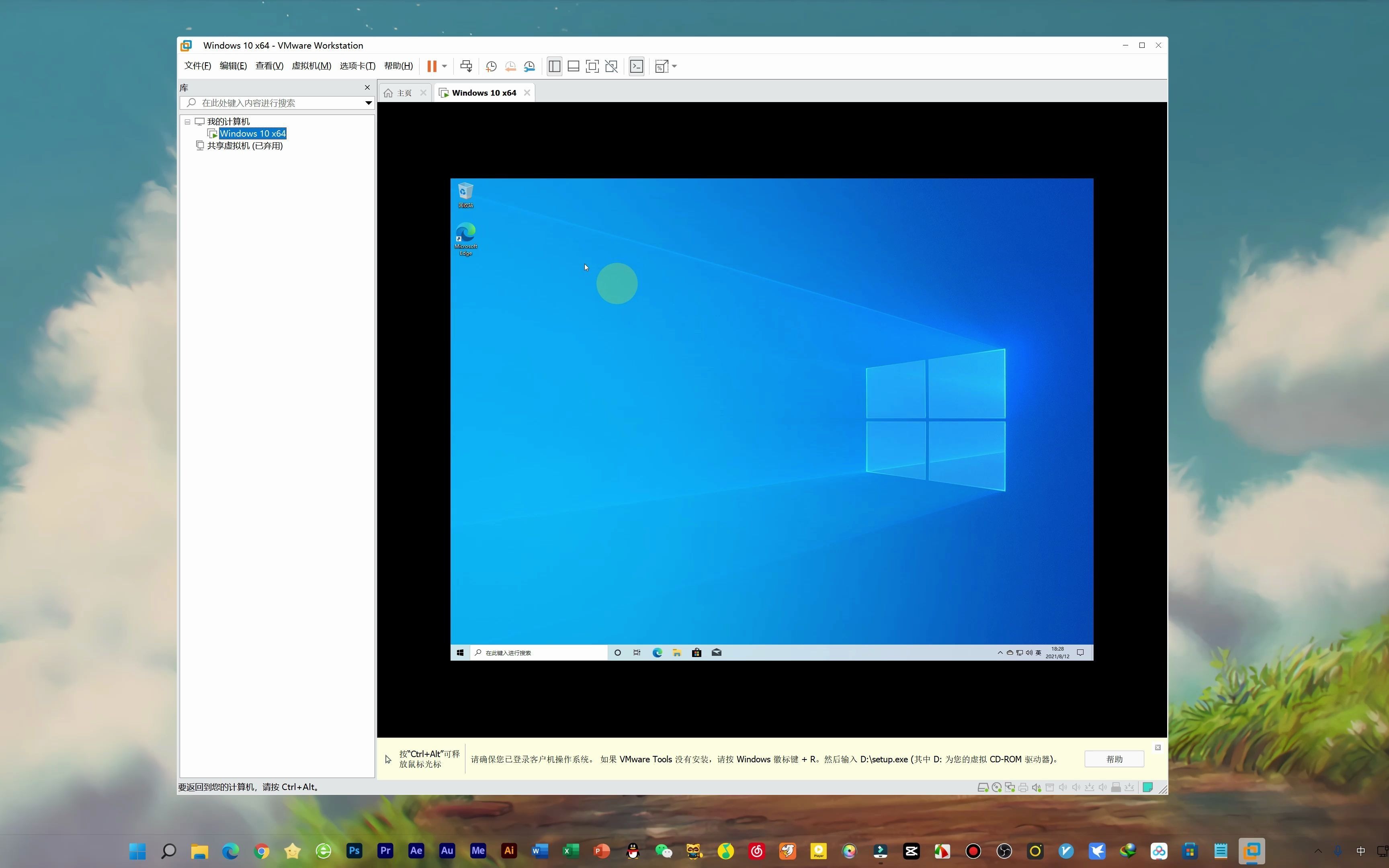1389x868 pixels.
Task: Expand hidden icons in the host system tray
Action: pyautogui.click(x=1318, y=851)
